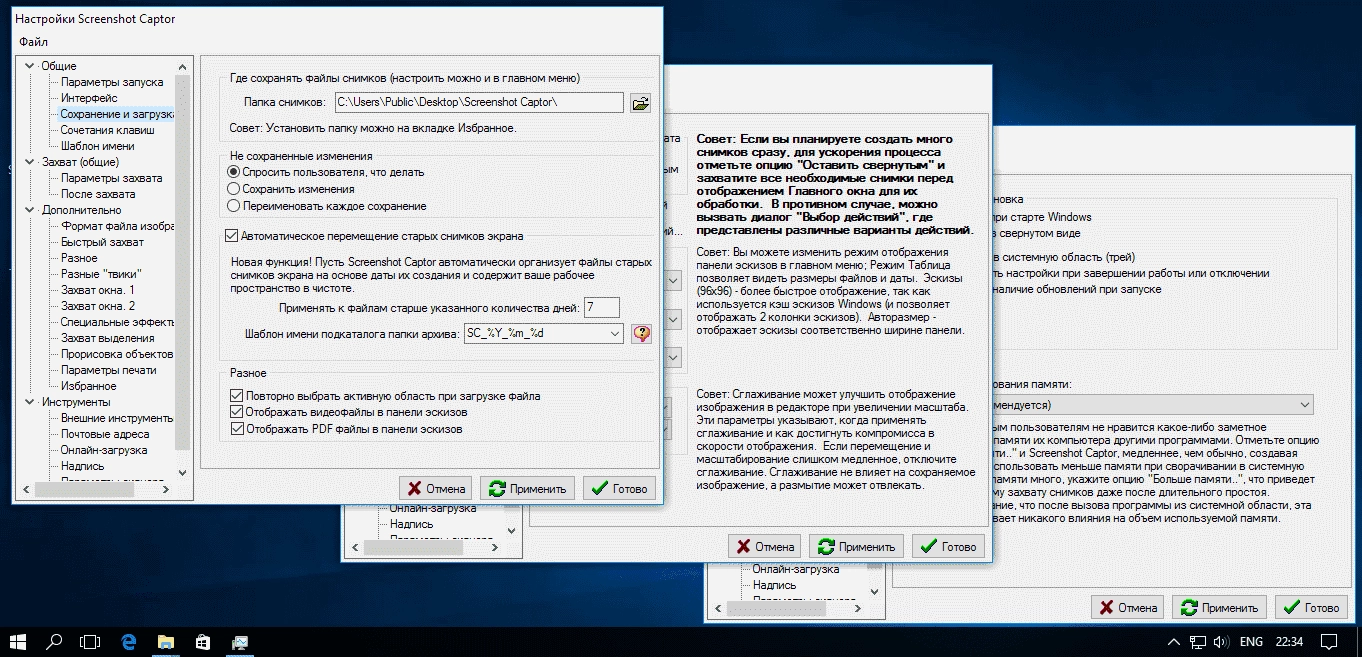Click Отмена in the front settings window
The width and height of the screenshot is (1362, 657).
tap(436, 489)
